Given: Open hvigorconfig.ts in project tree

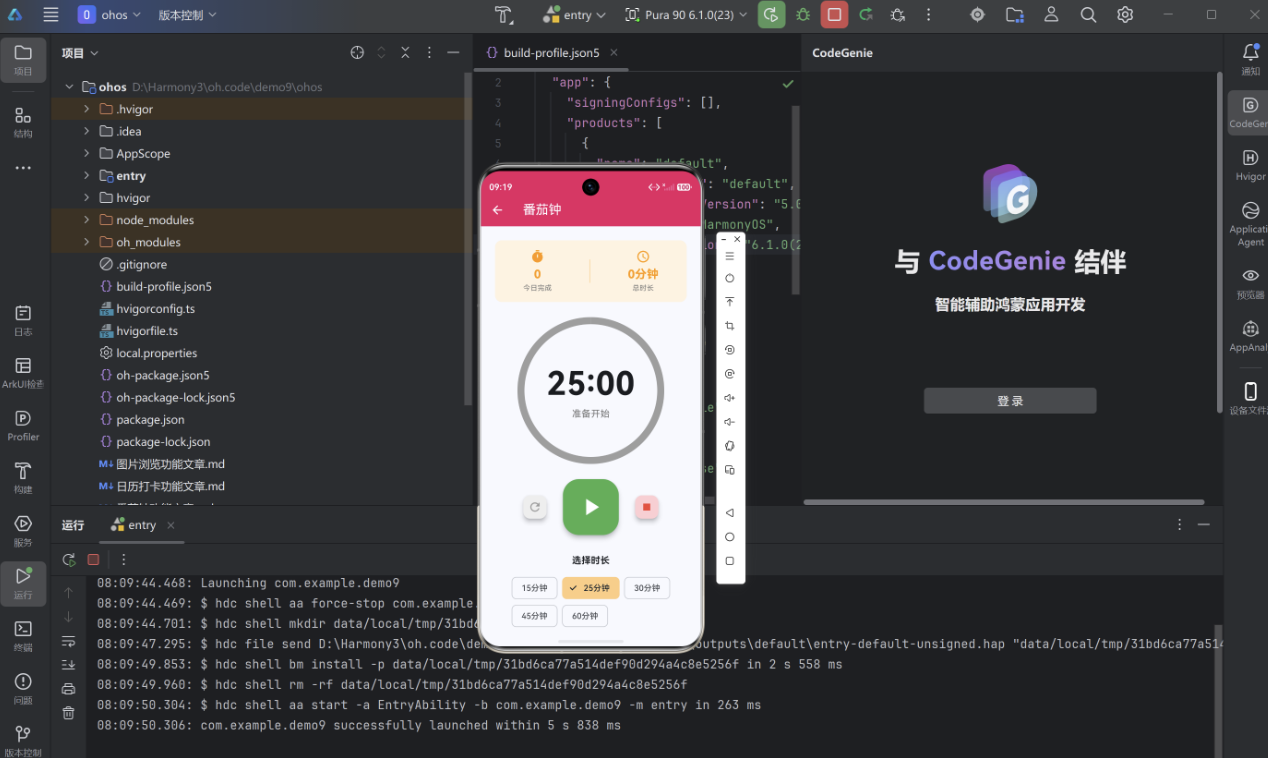Looking at the screenshot, I should coord(155,309).
